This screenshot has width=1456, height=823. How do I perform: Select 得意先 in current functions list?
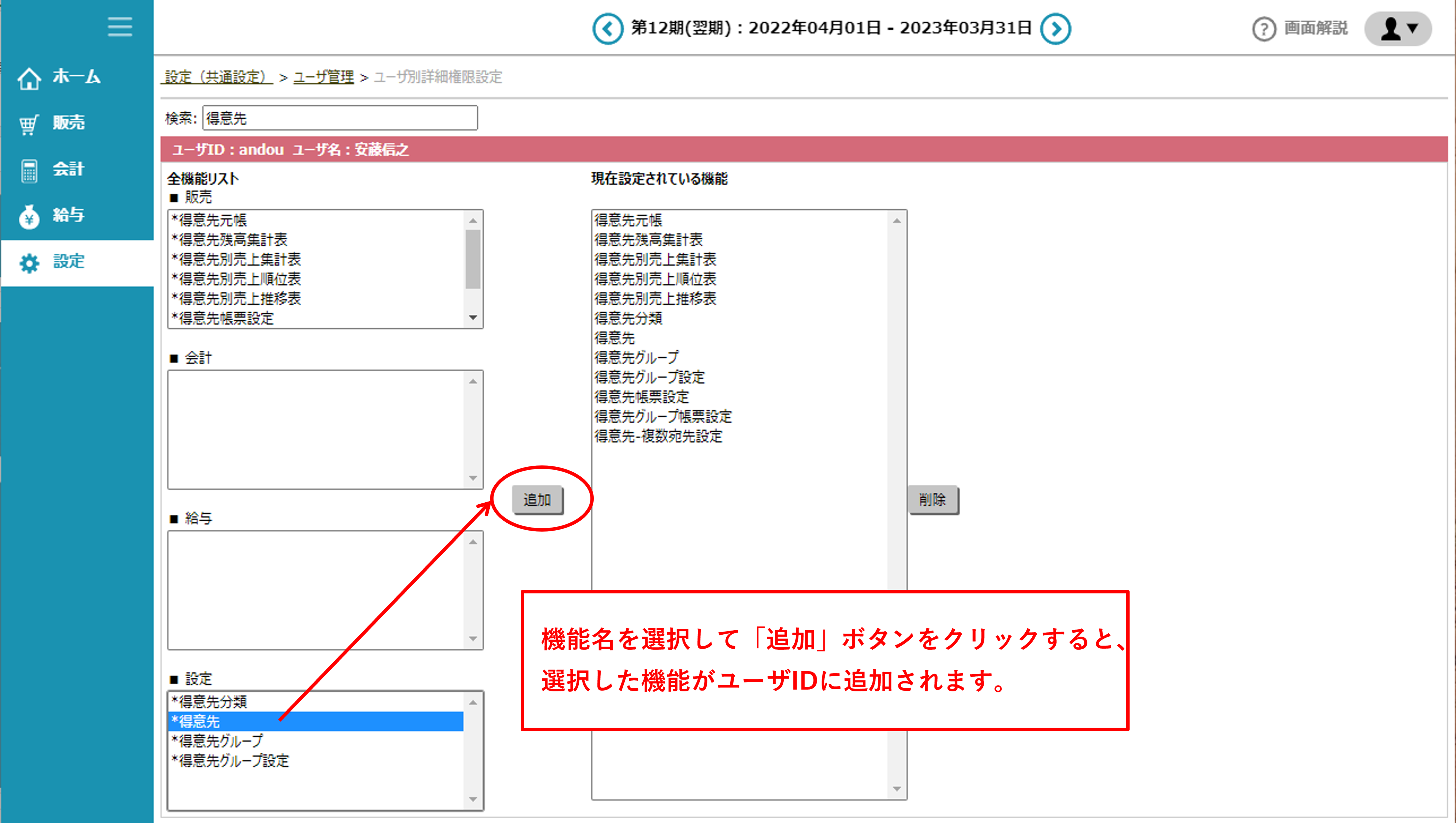click(740, 338)
